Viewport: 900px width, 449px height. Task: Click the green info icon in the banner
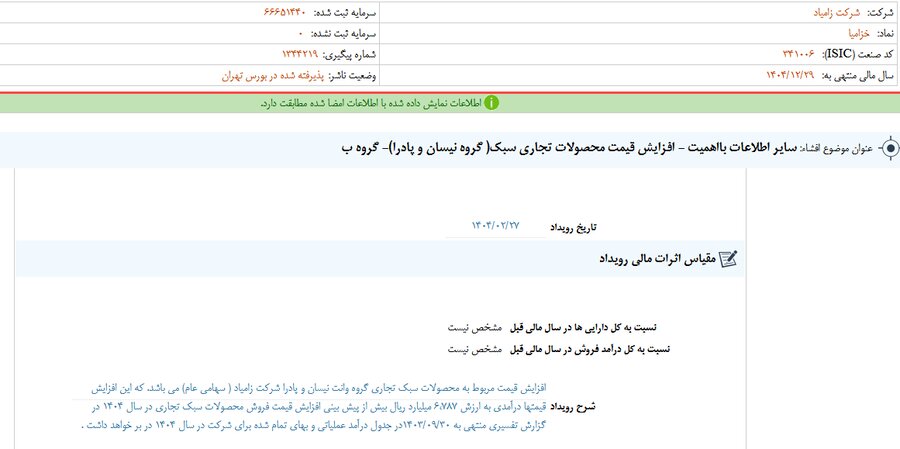click(x=491, y=103)
